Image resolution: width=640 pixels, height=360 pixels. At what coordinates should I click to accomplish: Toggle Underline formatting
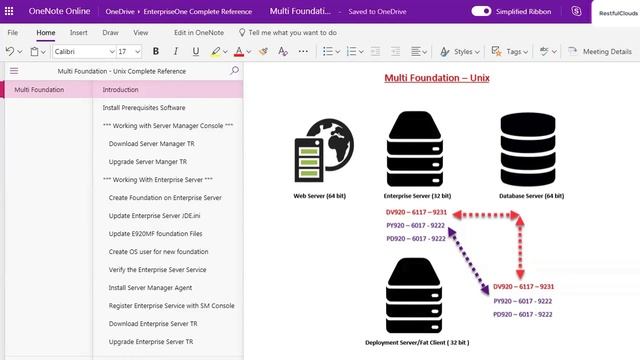[196, 51]
